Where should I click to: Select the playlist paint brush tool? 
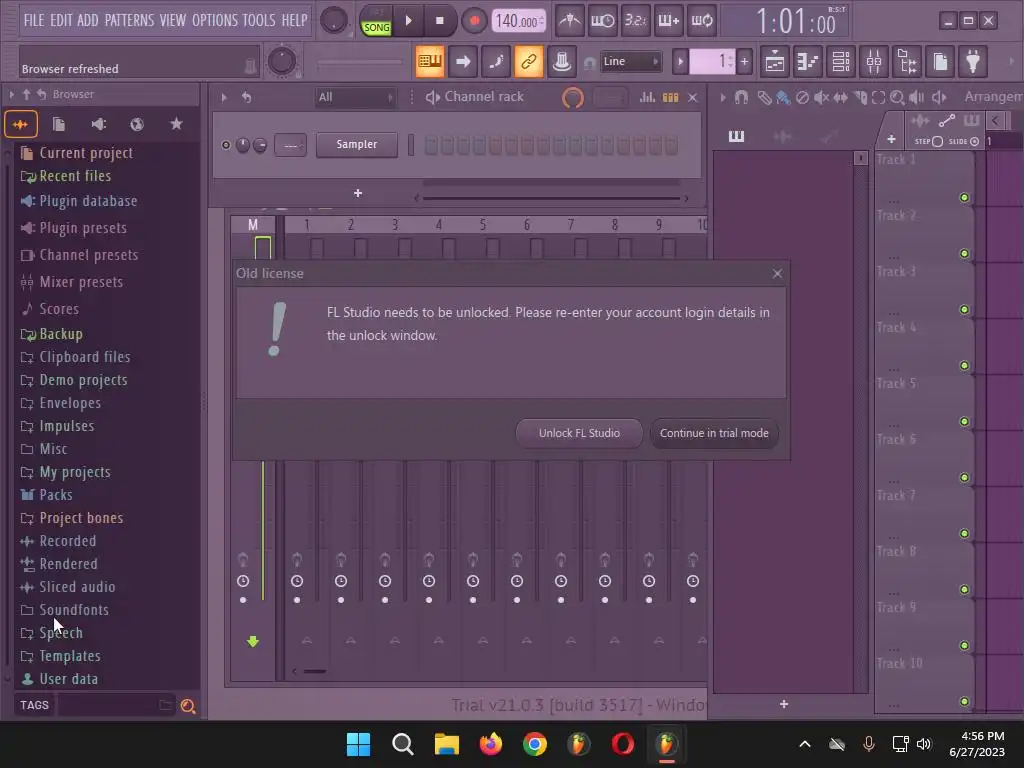click(782, 97)
